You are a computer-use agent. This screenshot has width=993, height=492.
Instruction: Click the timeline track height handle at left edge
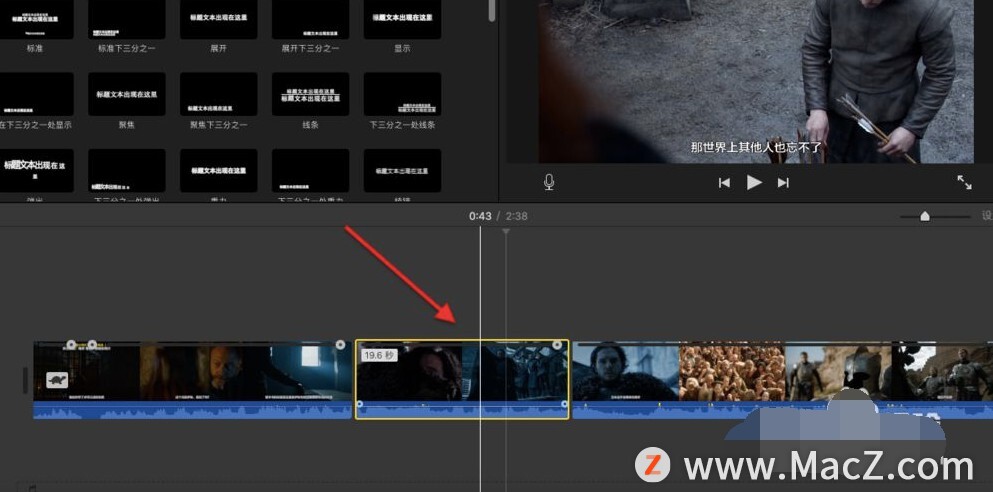(25, 380)
